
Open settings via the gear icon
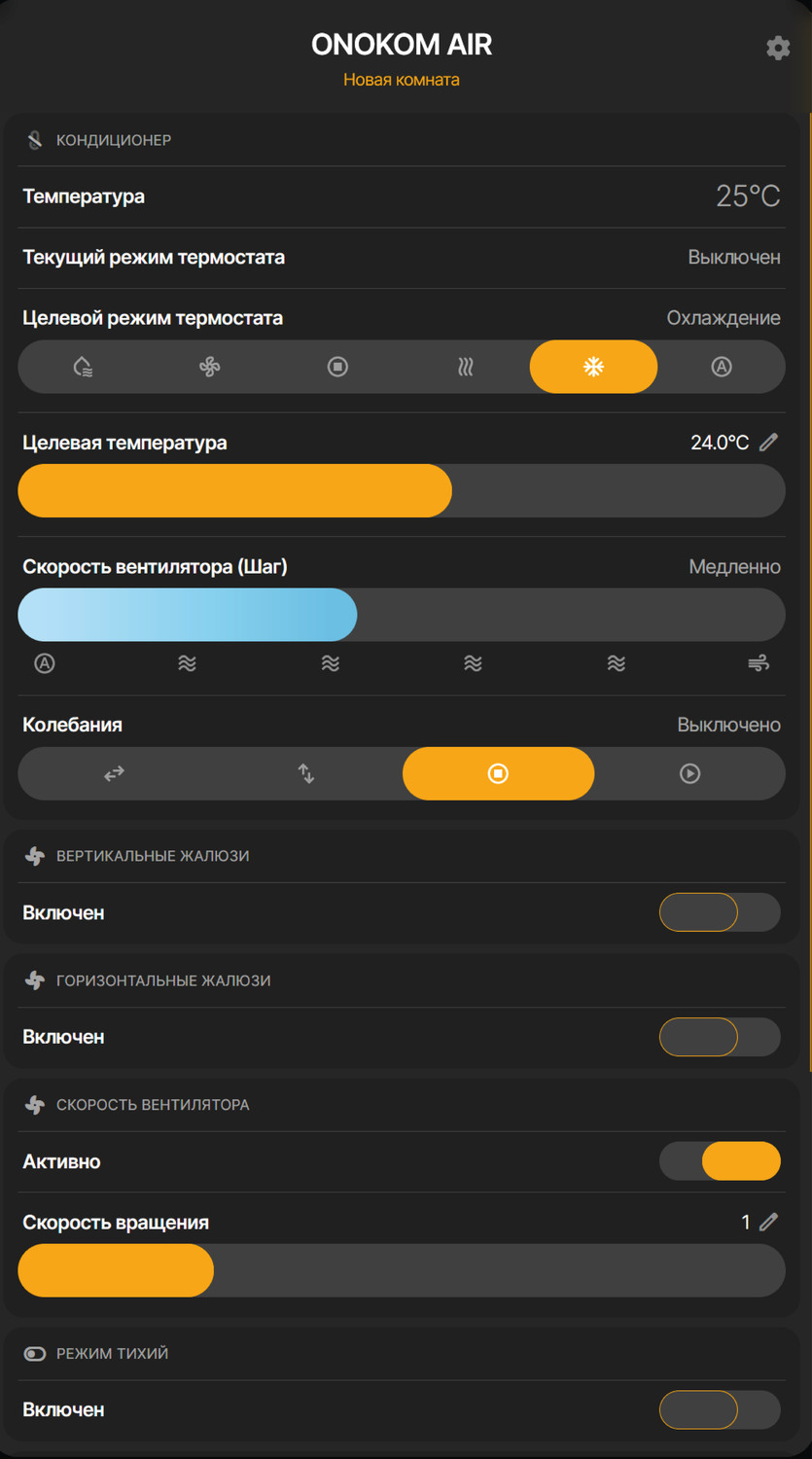click(778, 48)
